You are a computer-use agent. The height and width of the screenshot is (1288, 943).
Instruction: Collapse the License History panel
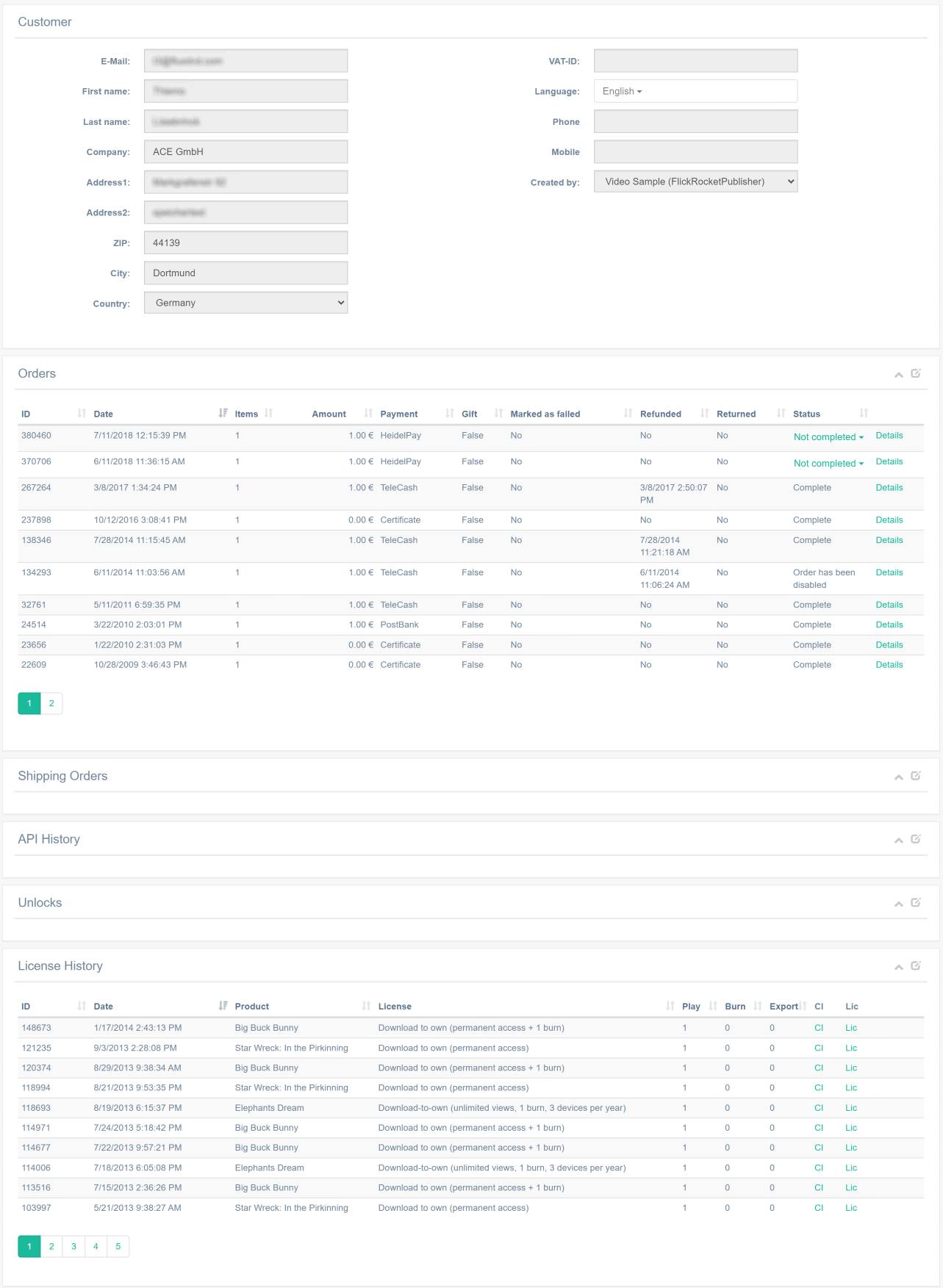tap(898, 967)
